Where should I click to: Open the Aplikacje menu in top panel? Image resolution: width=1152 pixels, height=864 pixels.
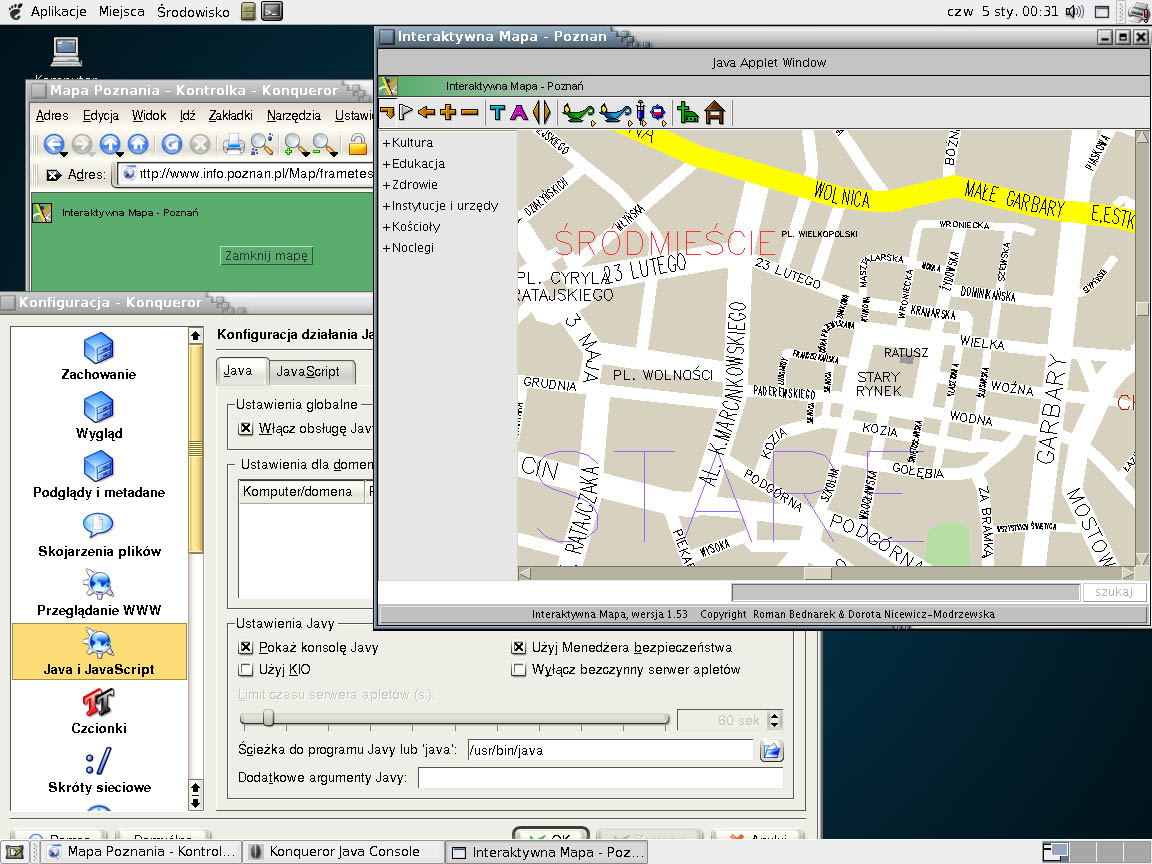pos(59,11)
